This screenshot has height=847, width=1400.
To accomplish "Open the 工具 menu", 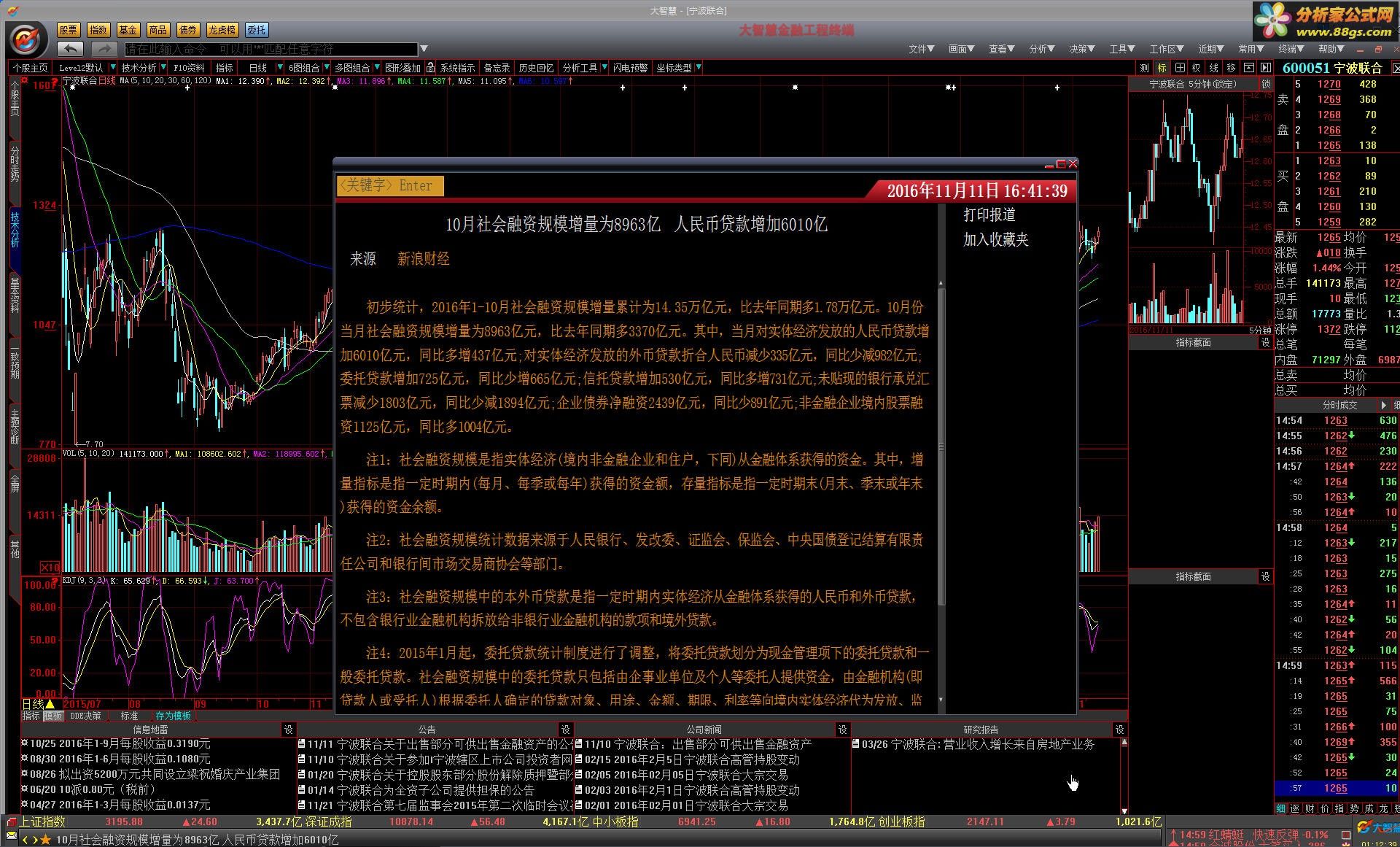I will coord(1121,49).
